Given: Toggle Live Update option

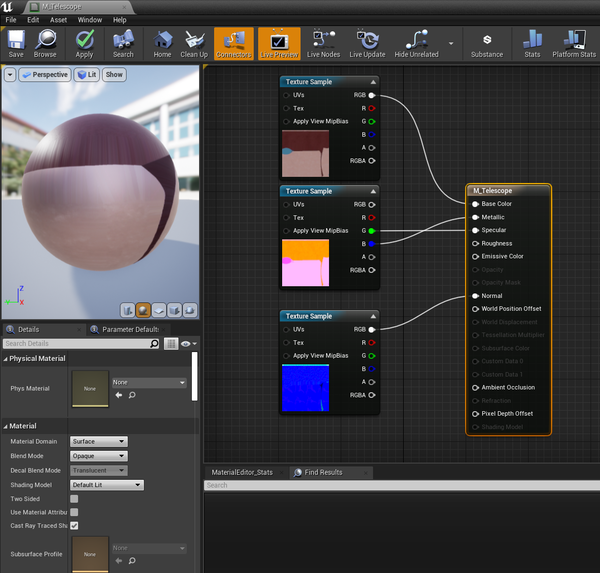Looking at the screenshot, I should (367, 44).
